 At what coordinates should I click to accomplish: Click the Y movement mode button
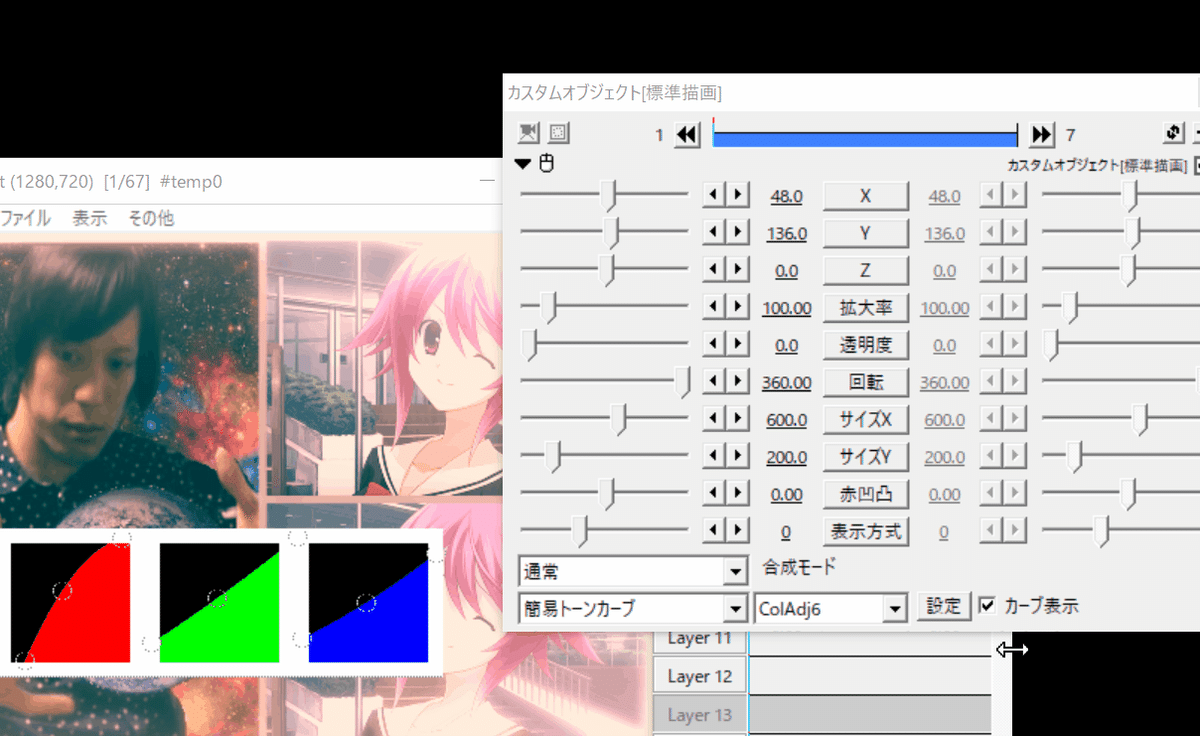click(865, 232)
